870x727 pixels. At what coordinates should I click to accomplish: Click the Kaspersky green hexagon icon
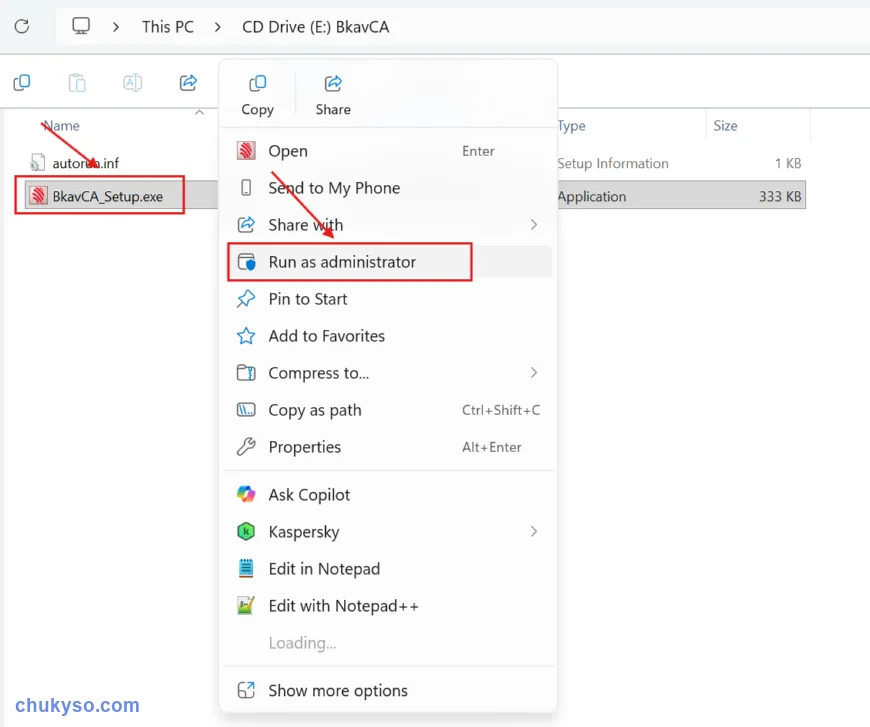pyautogui.click(x=246, y=532)
